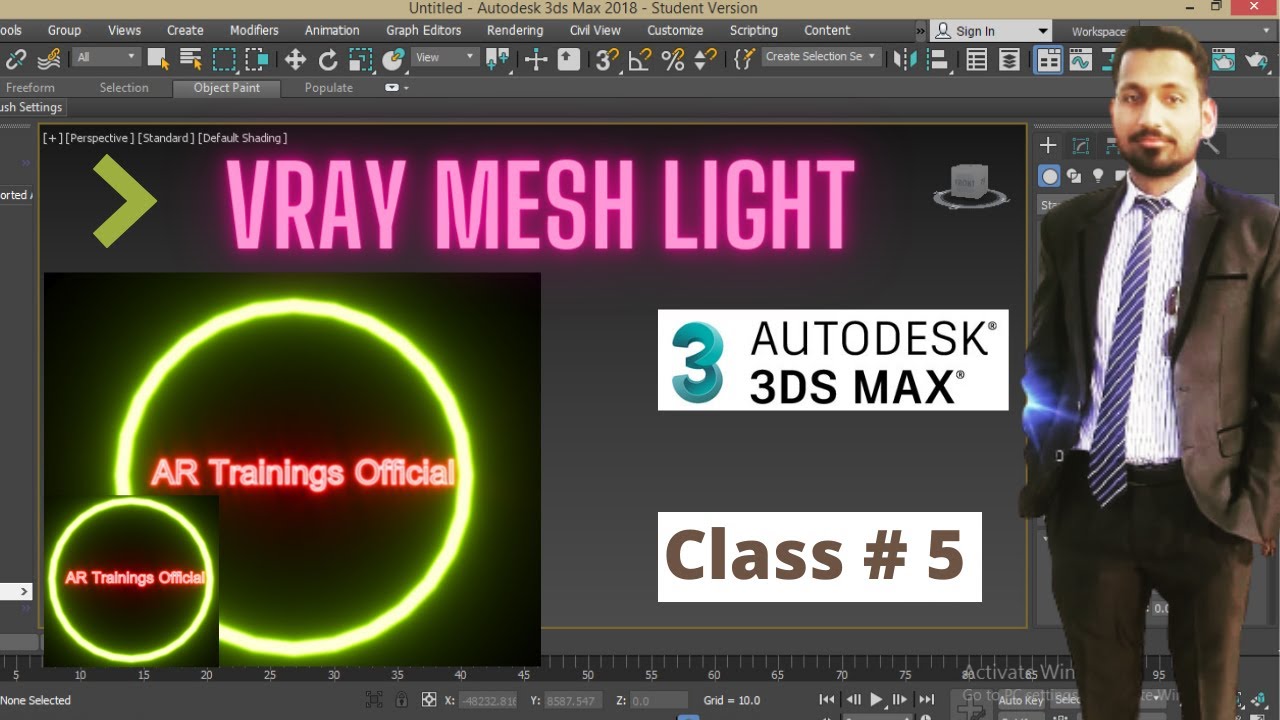
Task: Click the viewport [+] general menu label
Action: (x=52, y=138)
